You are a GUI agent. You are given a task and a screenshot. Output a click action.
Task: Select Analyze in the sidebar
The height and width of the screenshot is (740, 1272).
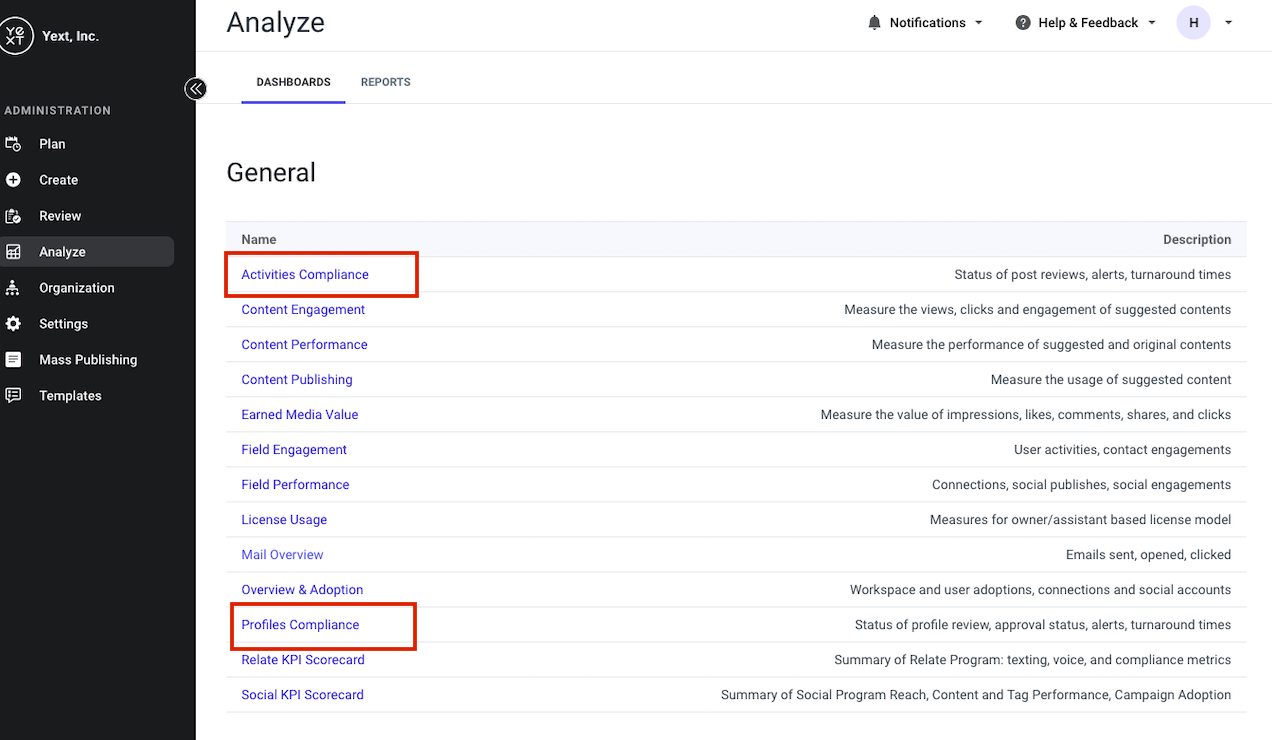(87, 252)
